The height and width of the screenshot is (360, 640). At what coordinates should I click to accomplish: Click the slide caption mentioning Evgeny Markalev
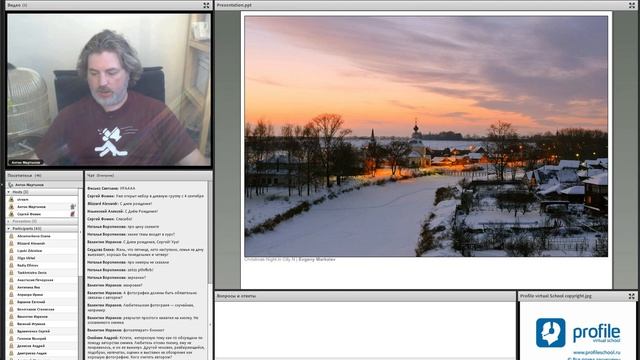tap(290, 260)
